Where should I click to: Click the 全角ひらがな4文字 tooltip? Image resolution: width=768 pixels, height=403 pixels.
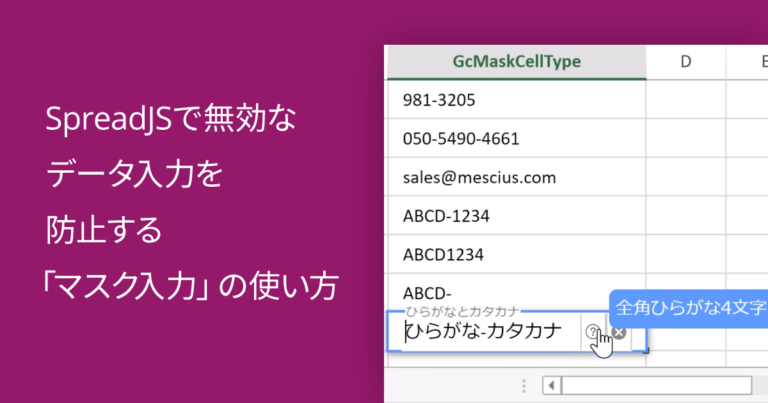click(x=689, y=308)
